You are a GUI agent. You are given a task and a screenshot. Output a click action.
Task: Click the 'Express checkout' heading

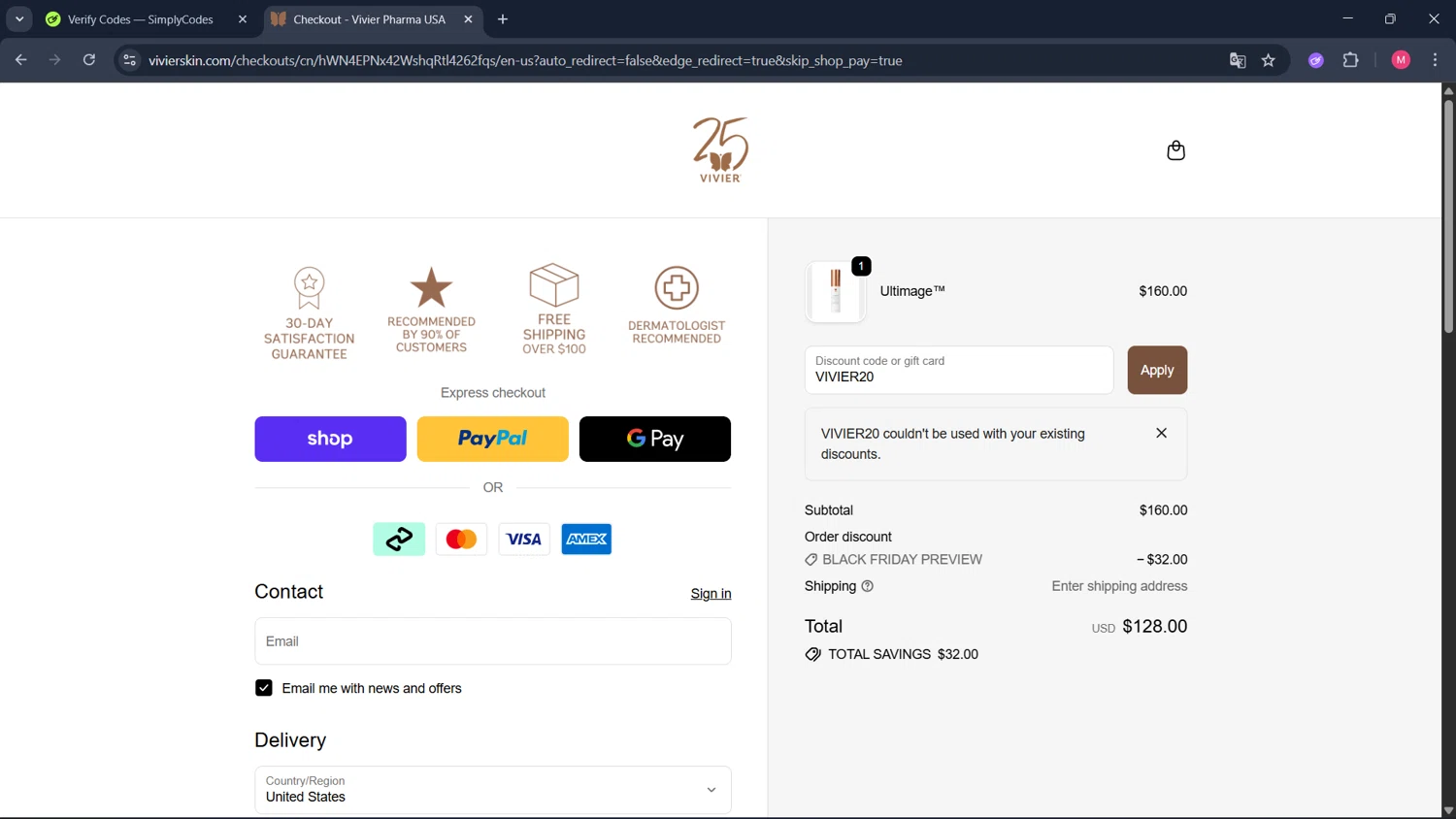point(493,393)
